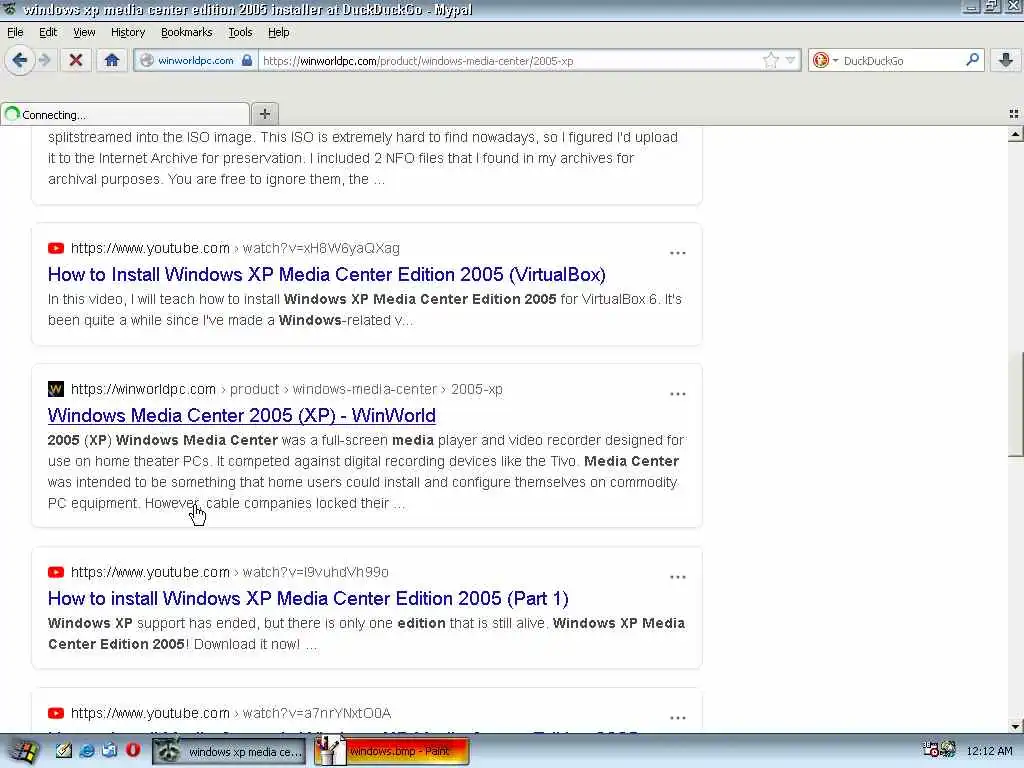The width and height of the screenshot is (1024, 768).
Task: Open the Tools menu
Action: (240, 32)
